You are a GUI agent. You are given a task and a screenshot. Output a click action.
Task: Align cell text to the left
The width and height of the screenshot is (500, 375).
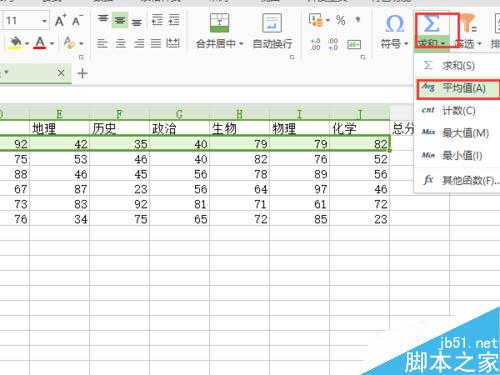click(x=102, y=43)
